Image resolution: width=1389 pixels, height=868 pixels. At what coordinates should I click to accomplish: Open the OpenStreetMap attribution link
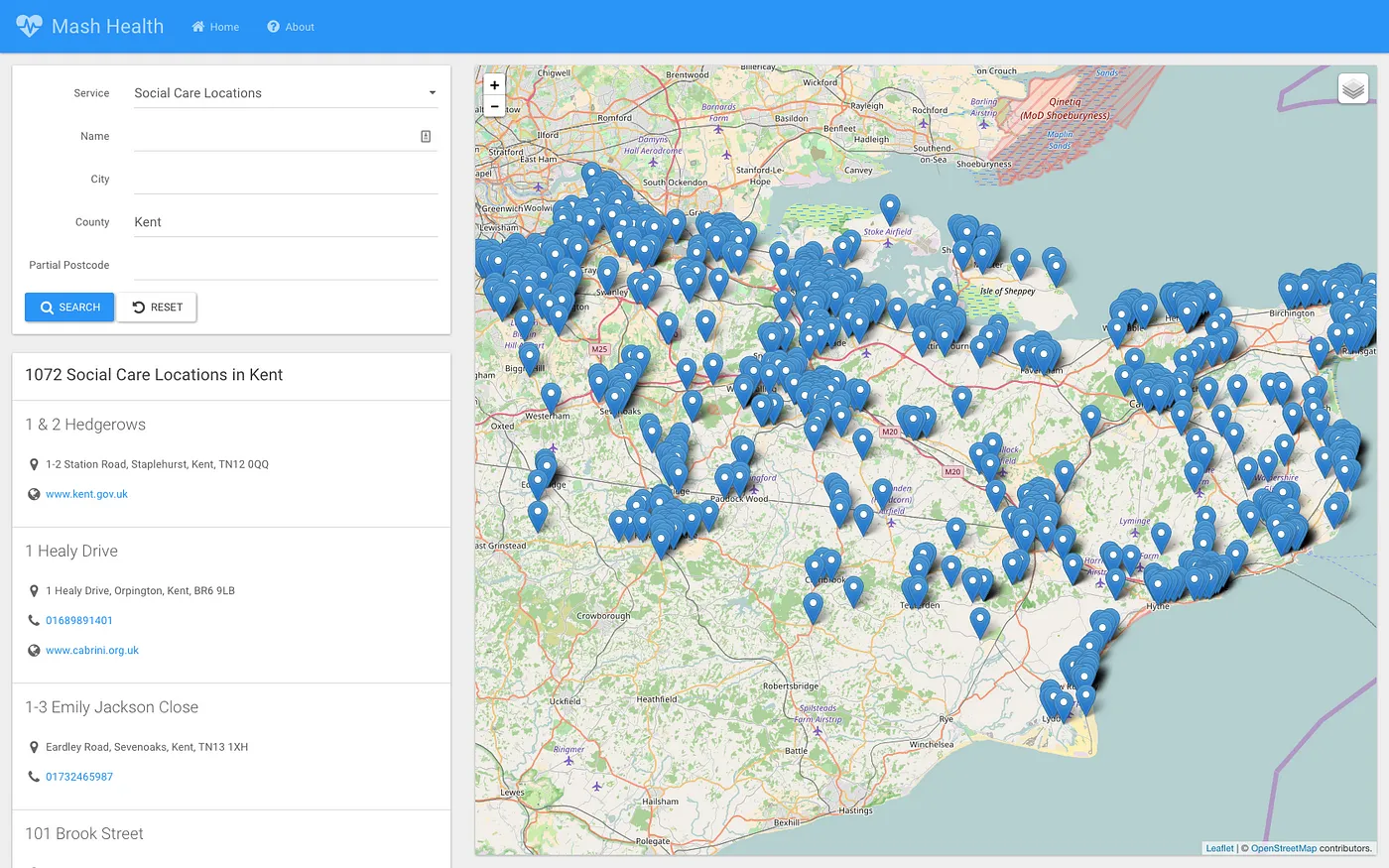click(1284, 848)
